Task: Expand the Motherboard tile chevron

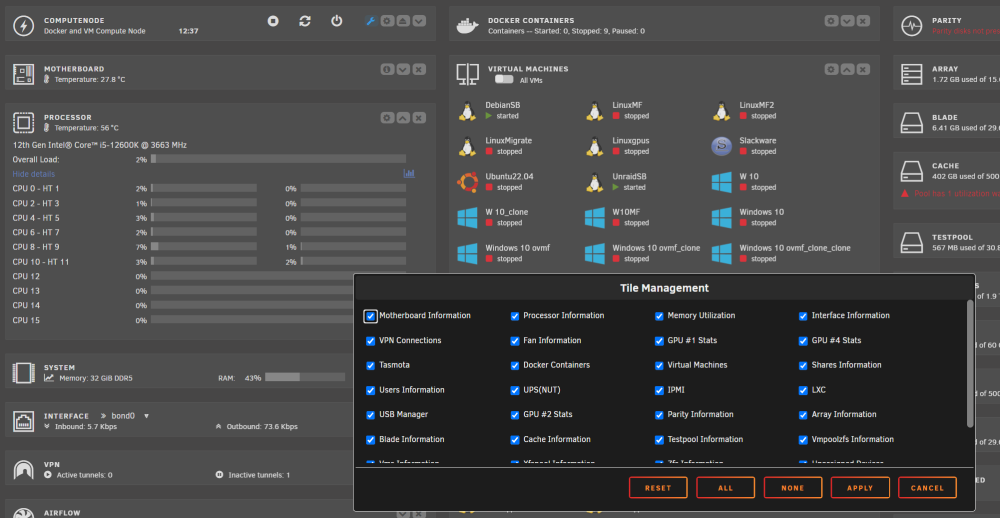Action: [403, 69]
